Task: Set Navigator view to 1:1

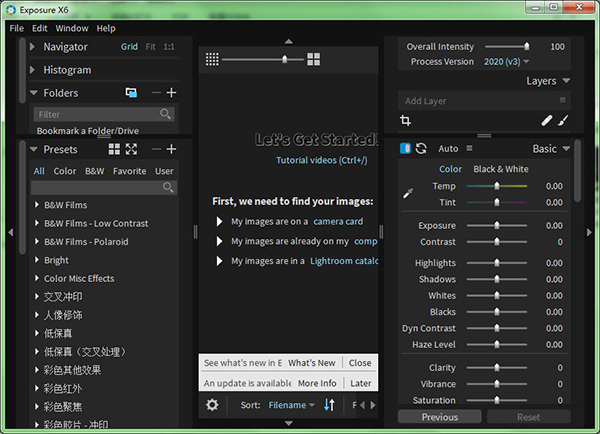Action: click(169, 47)
